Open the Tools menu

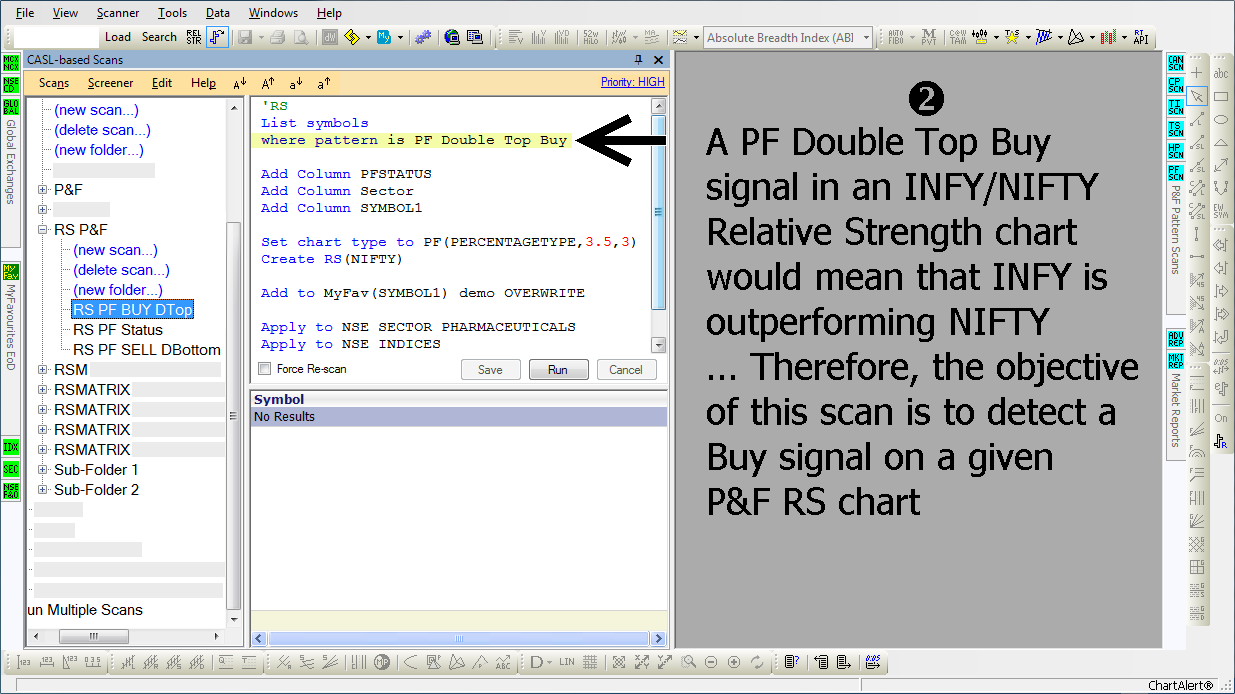[x=173, y=13]
